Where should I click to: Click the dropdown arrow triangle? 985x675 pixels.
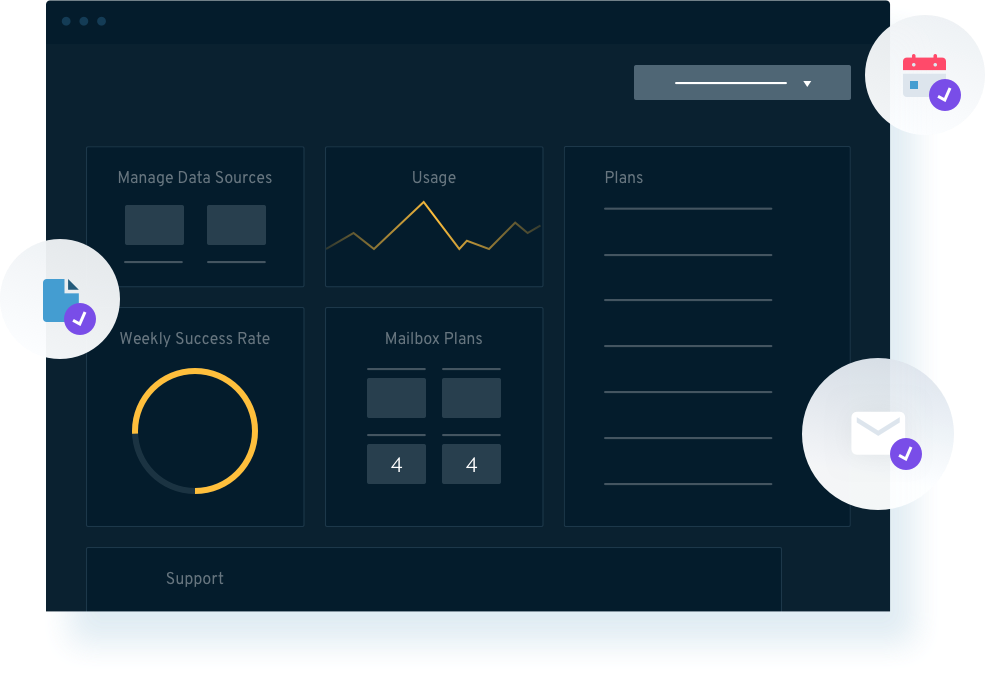807,84
